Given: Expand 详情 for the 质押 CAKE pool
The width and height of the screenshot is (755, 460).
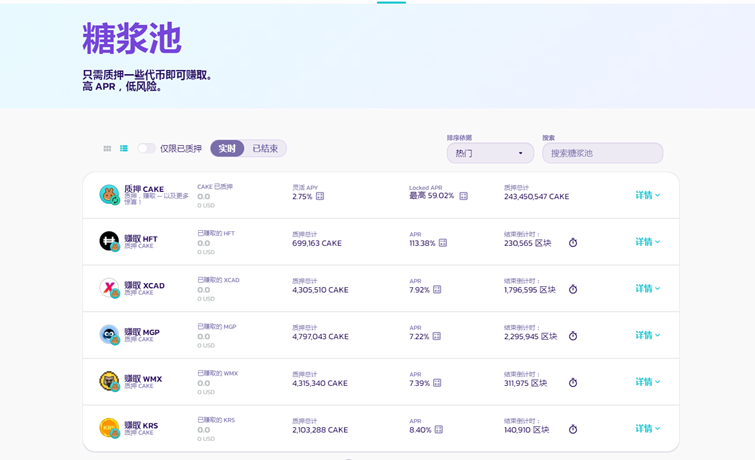Looking at the screenshot, I should (x=648, y=195).
